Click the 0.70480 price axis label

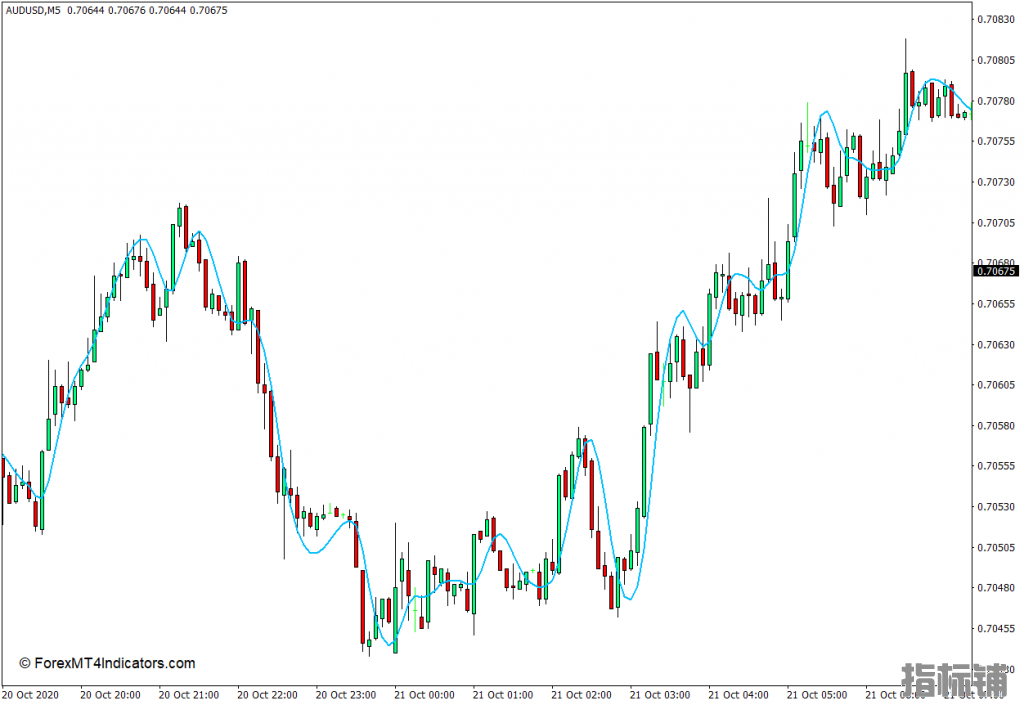tap(996, 588)
